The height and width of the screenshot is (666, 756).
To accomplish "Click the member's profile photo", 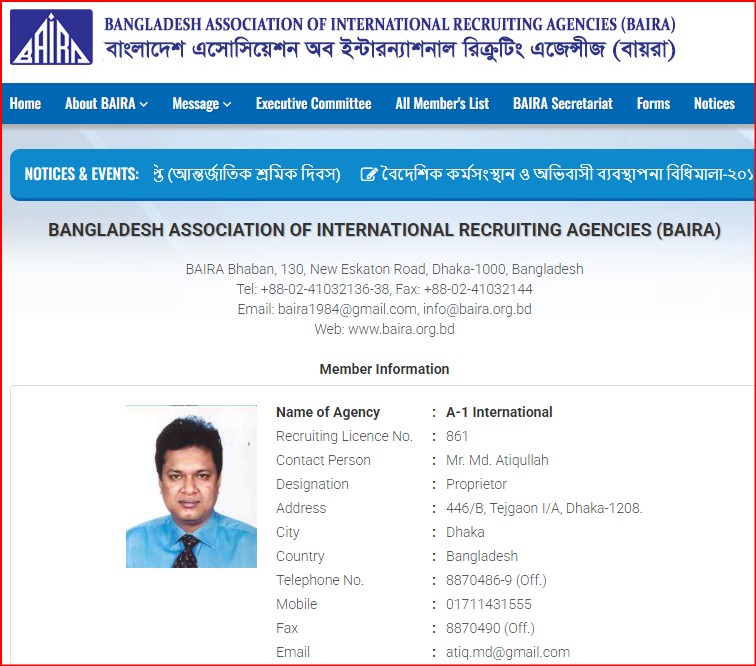I will coord(177,487).
